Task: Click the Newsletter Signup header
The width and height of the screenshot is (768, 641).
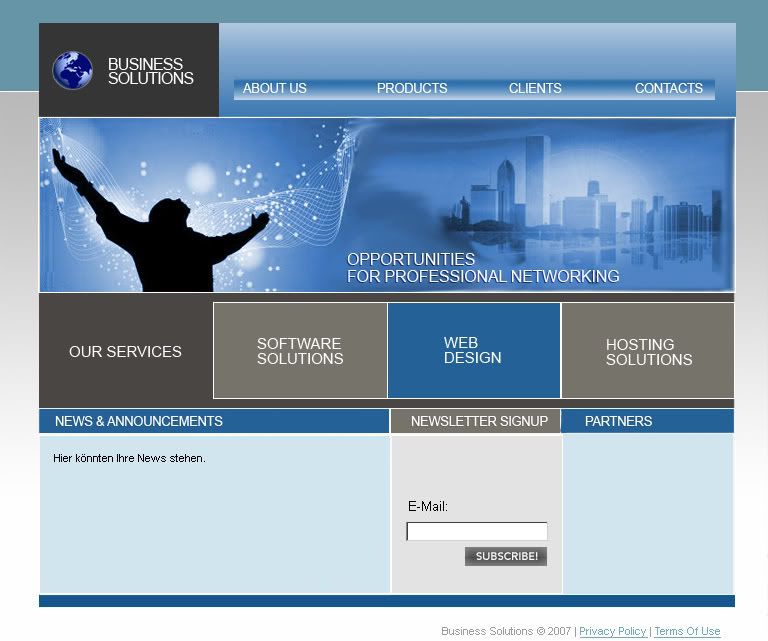Action: coord(479,422)
